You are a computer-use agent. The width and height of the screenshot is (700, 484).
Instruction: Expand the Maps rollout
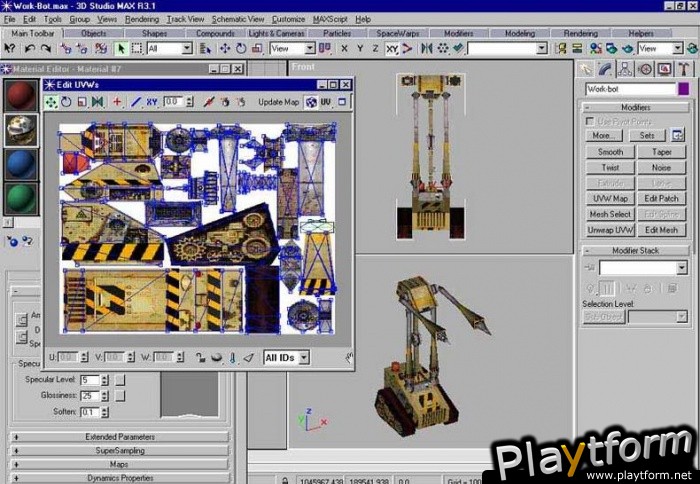pyautogui.click(x=119, y=464)
